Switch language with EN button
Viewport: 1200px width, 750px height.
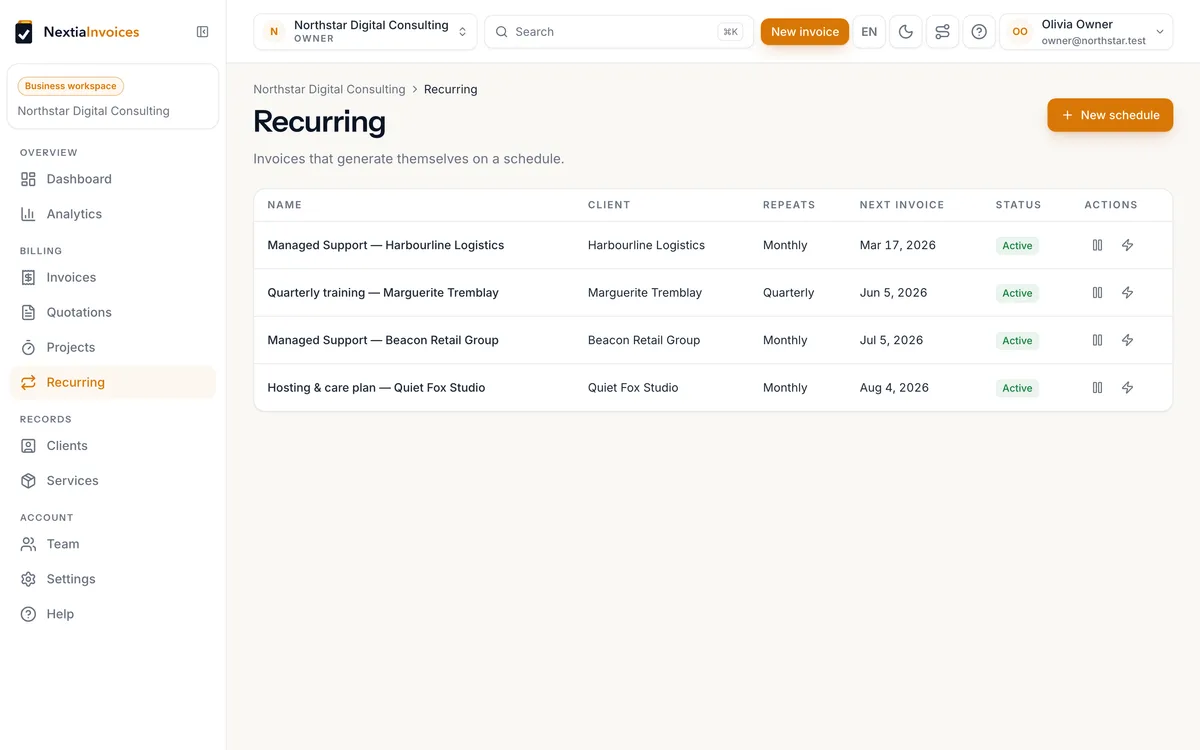(x=869, y=32)
